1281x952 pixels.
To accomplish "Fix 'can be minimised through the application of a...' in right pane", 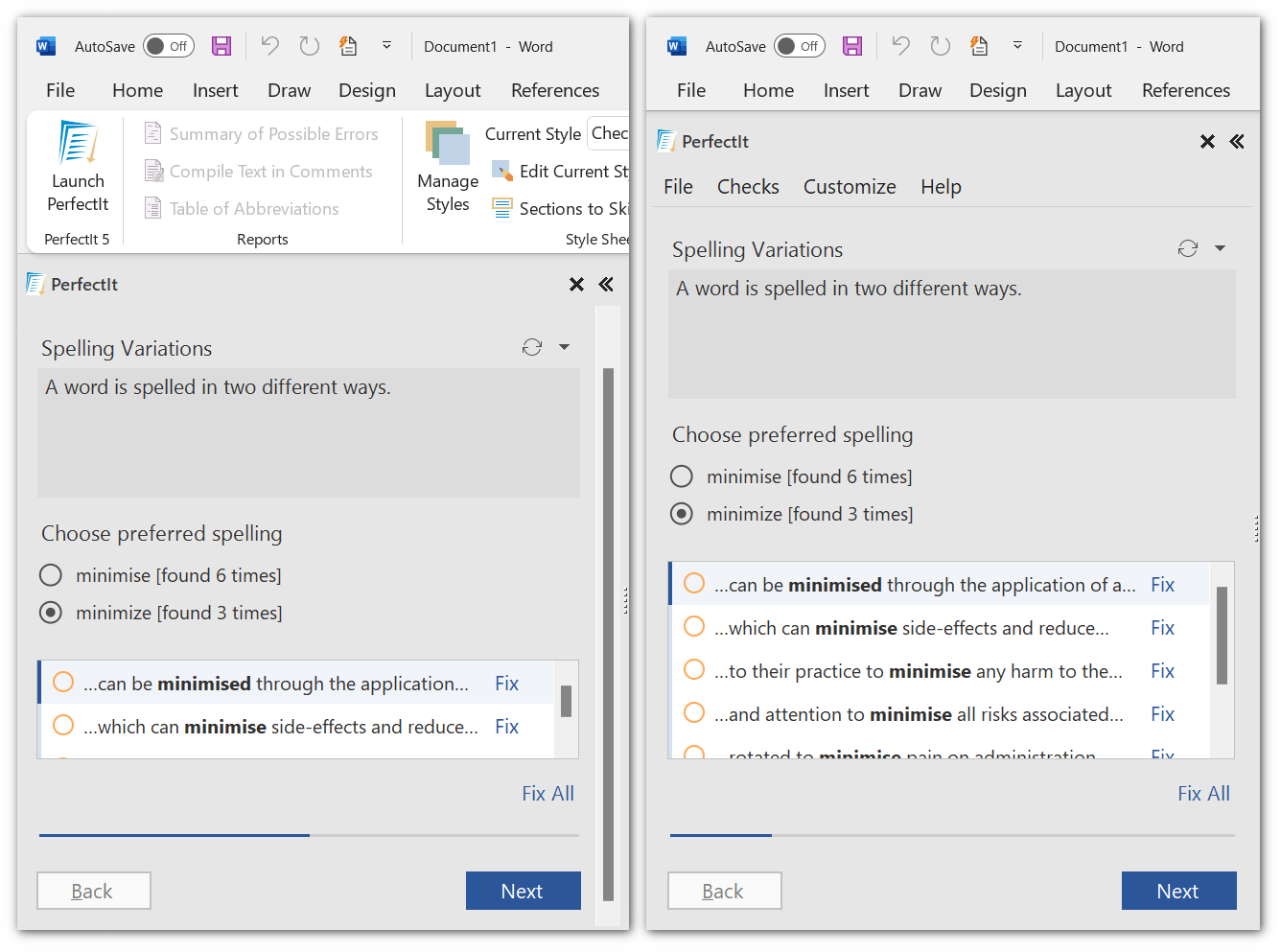I will point(1162,585).
